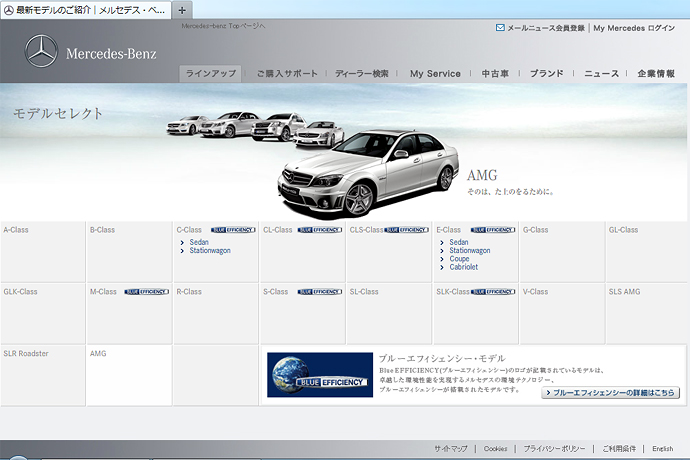Screen dimensions: 690x460
Task: Select the SLR Roadster model cell
Action: [43, 375]
